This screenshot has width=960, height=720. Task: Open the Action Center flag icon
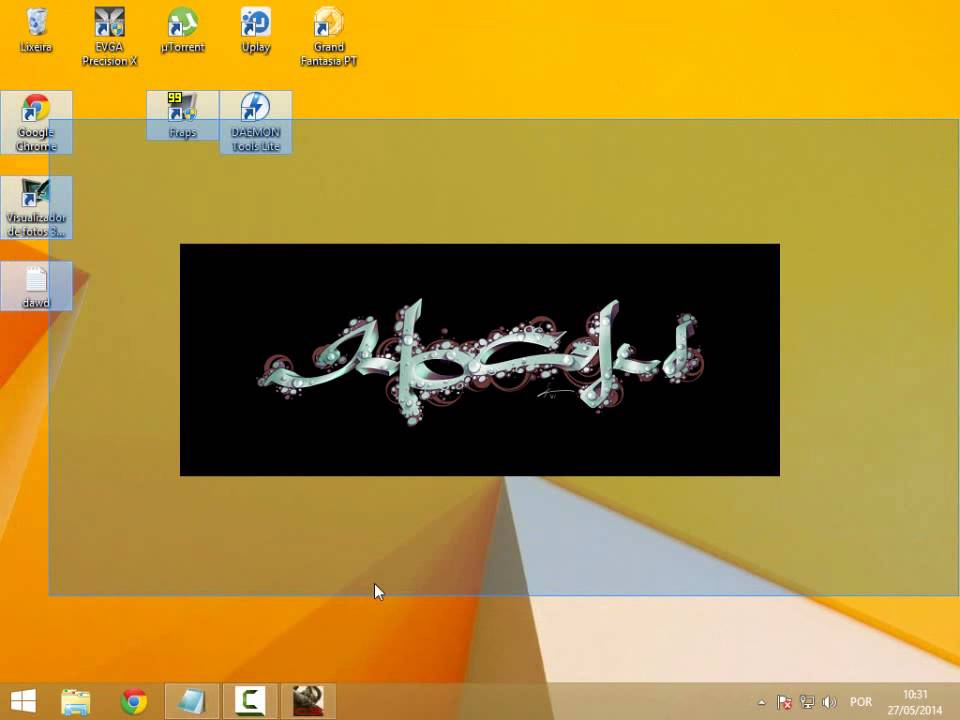click(784, 702)
